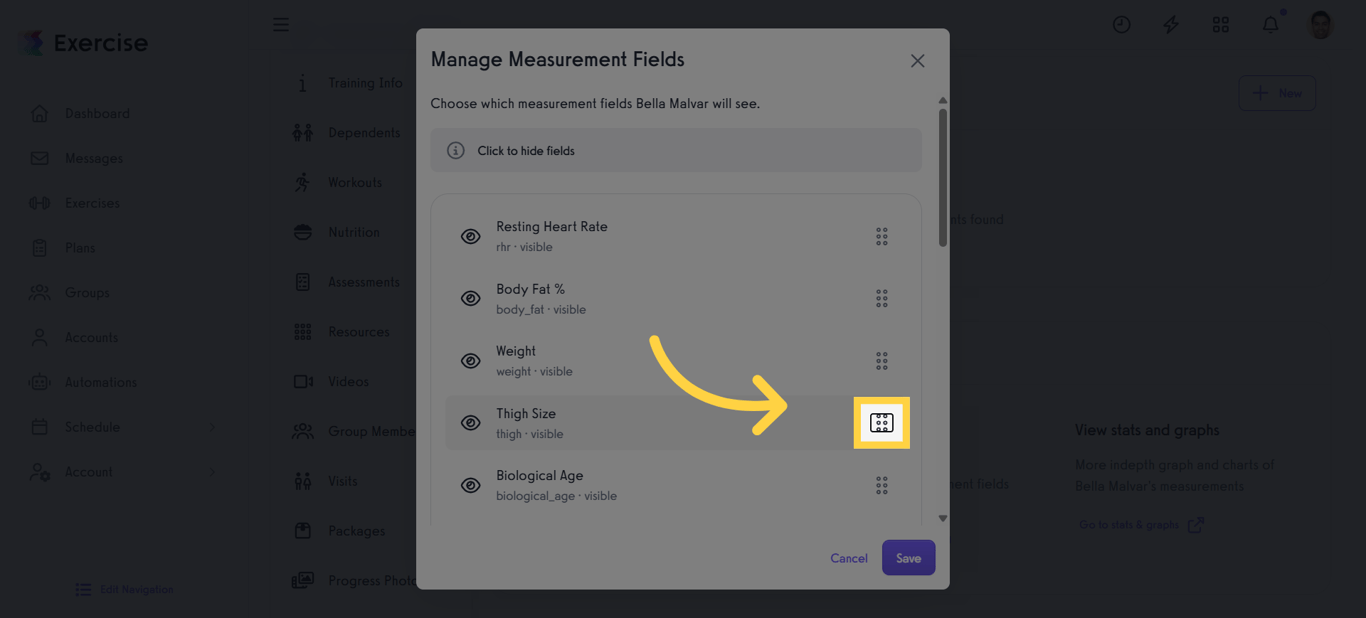The width and height of the screenshot is (1366, 618).
Task: Hide the Resting Heart Rate field
Action: point(470,237)
